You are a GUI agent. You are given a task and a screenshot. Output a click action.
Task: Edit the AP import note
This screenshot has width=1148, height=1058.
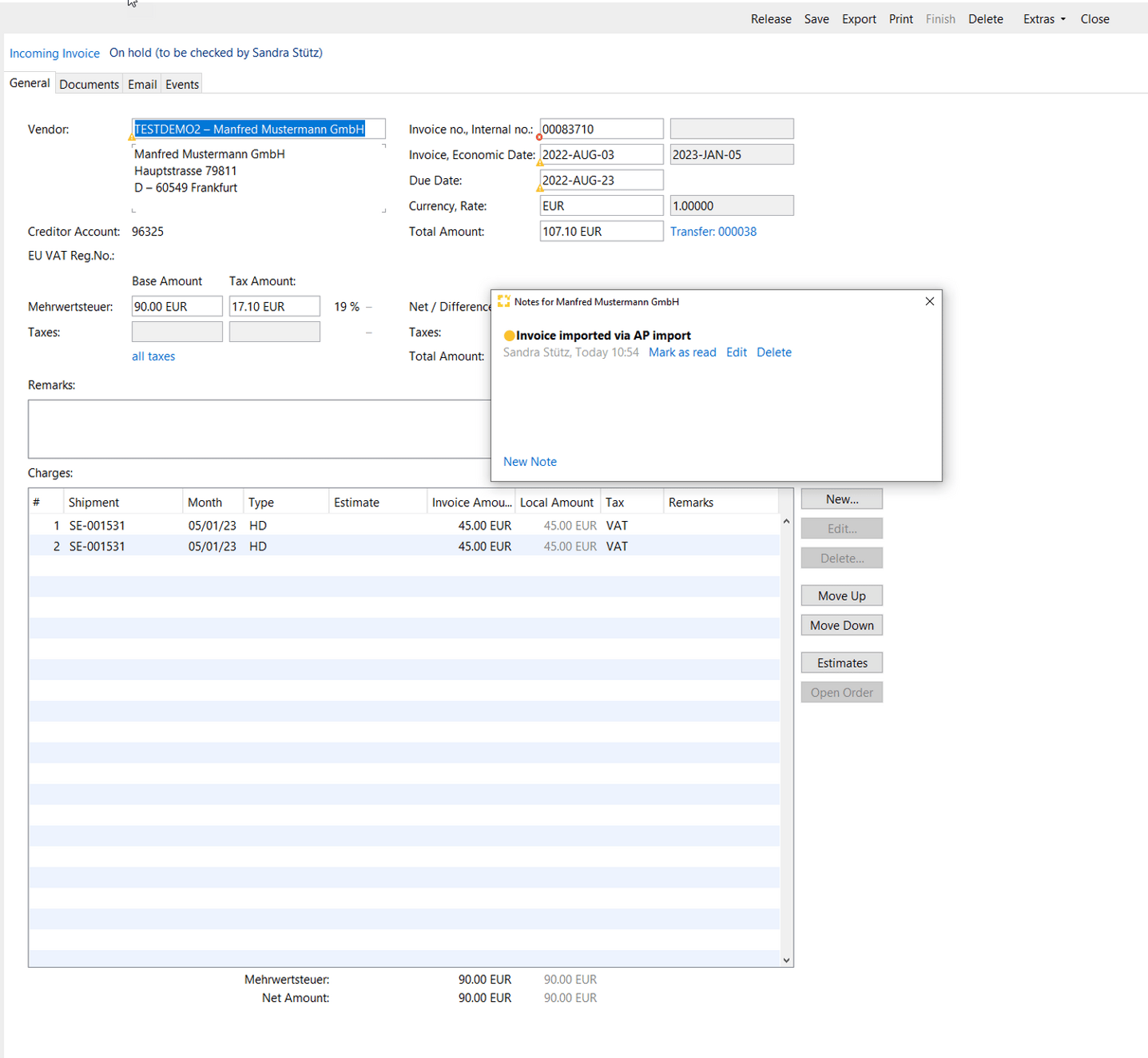tap(737, 352)
